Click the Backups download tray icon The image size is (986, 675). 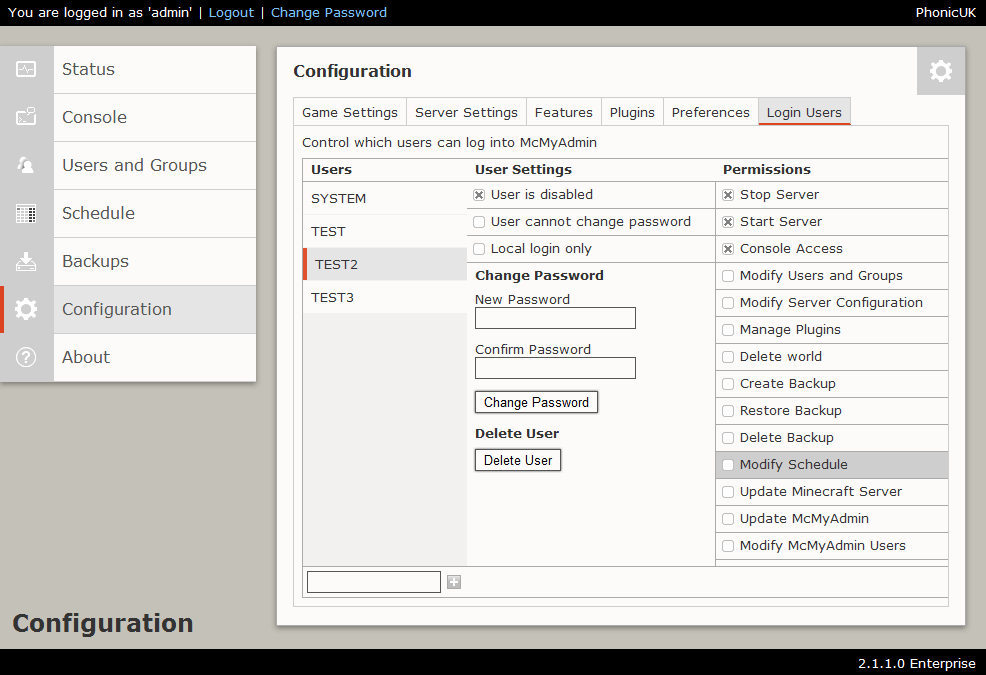26,261
